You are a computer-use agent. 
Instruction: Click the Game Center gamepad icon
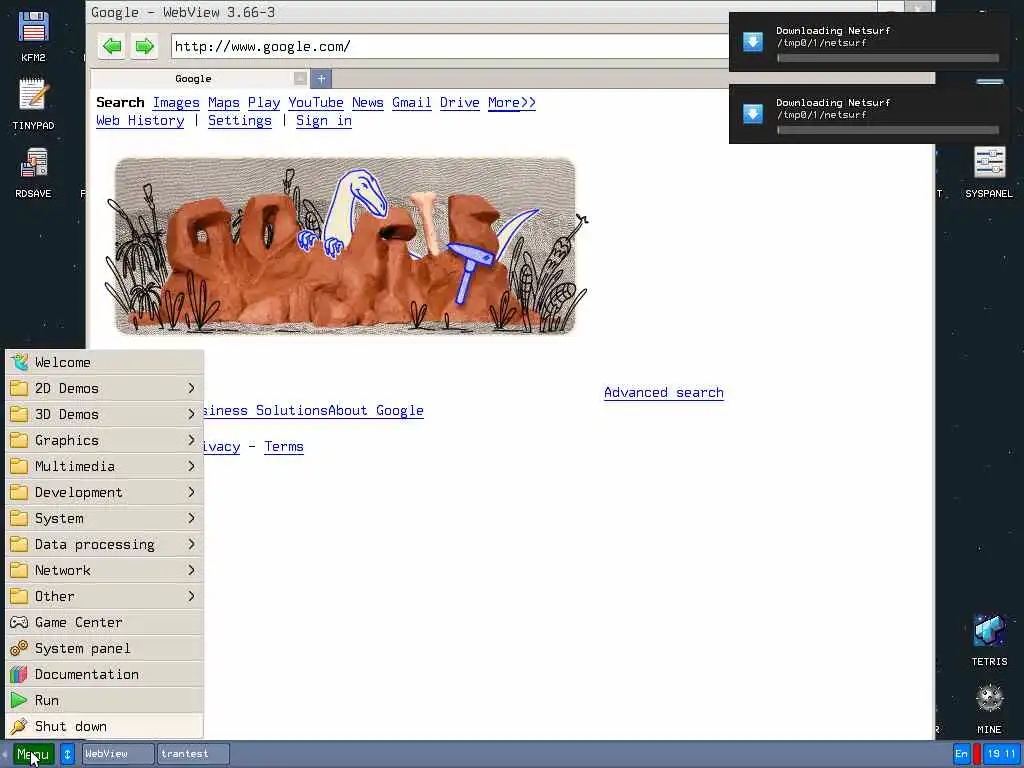pos(19,622)
